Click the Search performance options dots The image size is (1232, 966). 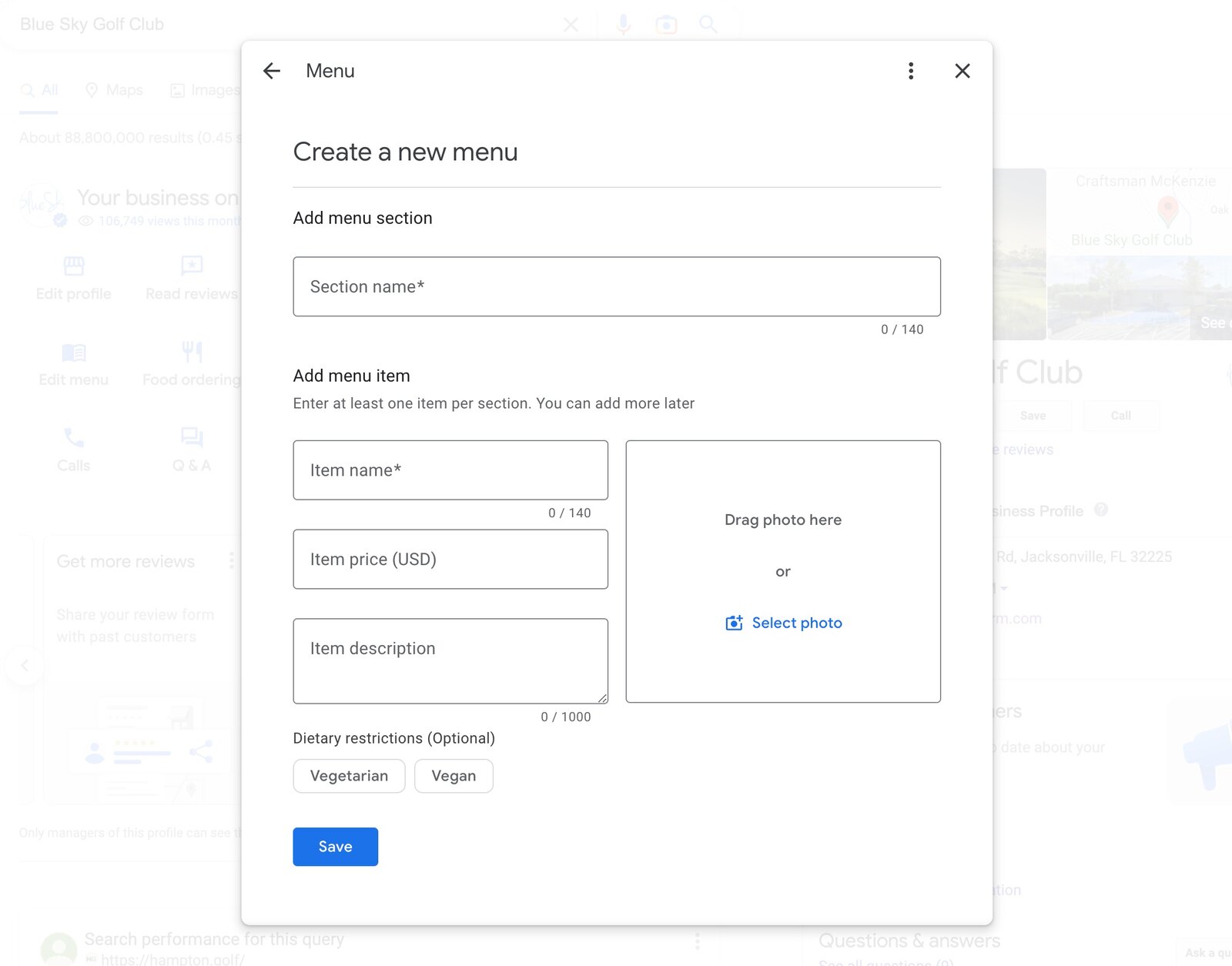pyautogui.click(x=697, y=941)
